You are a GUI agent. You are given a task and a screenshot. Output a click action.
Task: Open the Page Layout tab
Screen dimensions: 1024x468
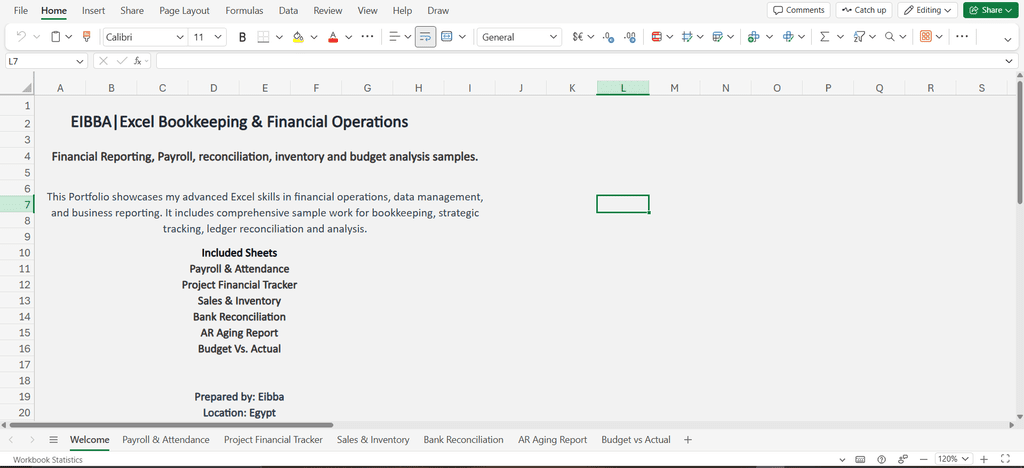(x=185, y=10)
